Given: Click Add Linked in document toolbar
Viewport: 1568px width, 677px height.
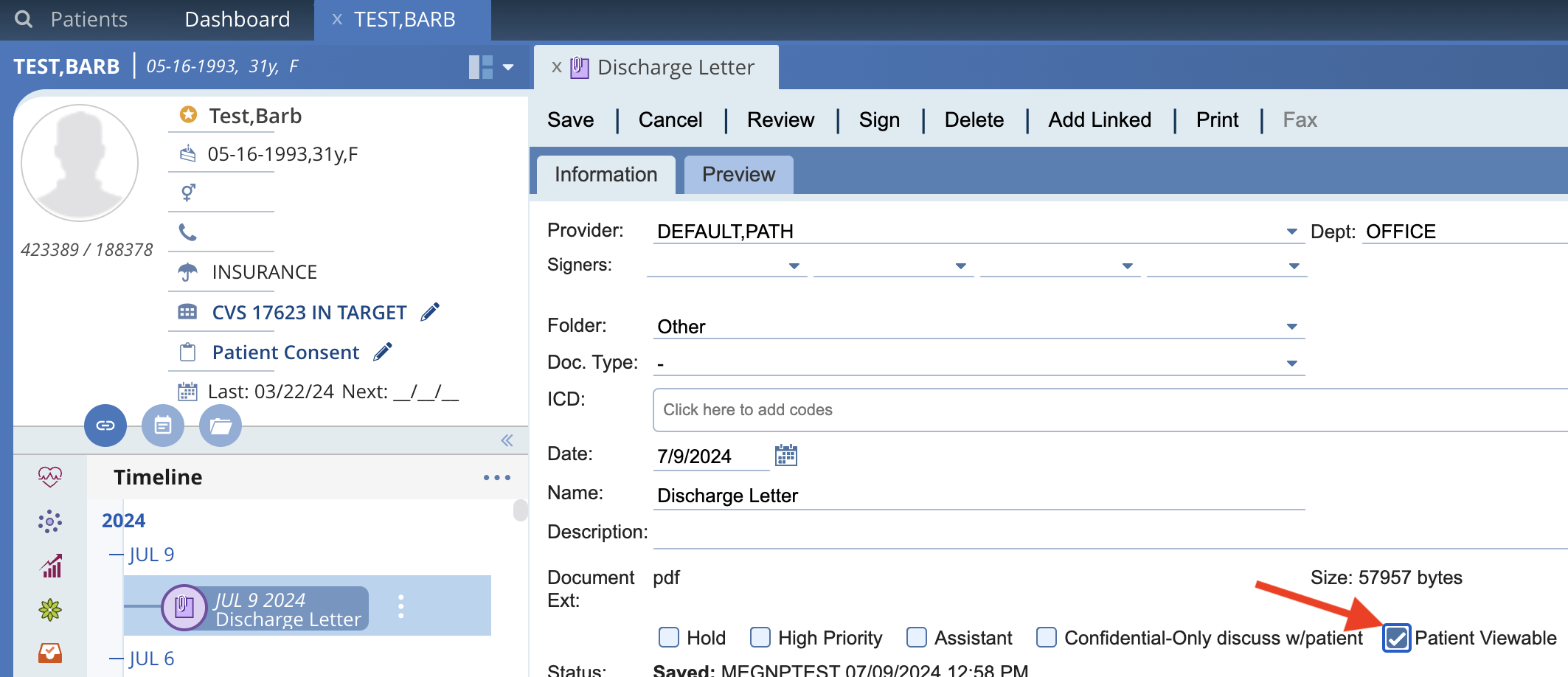Looking at the screenshot, I should (x=1100, y=120).
